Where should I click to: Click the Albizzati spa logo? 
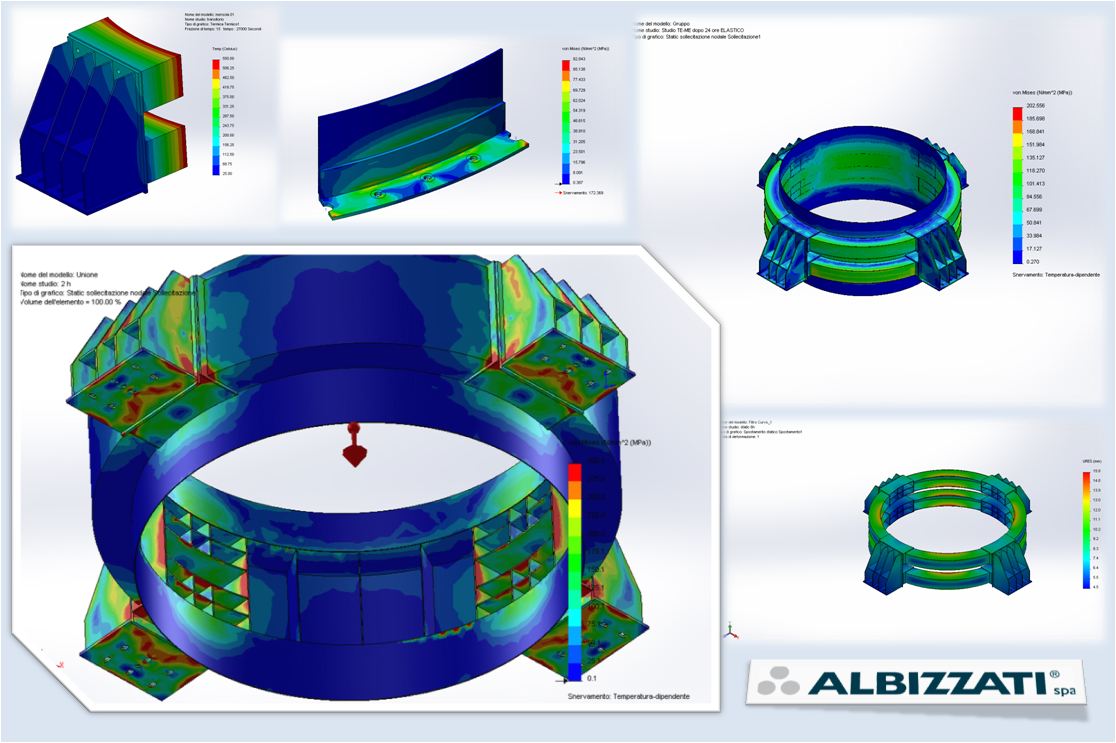pyautogui.click(x=916, y=682)
